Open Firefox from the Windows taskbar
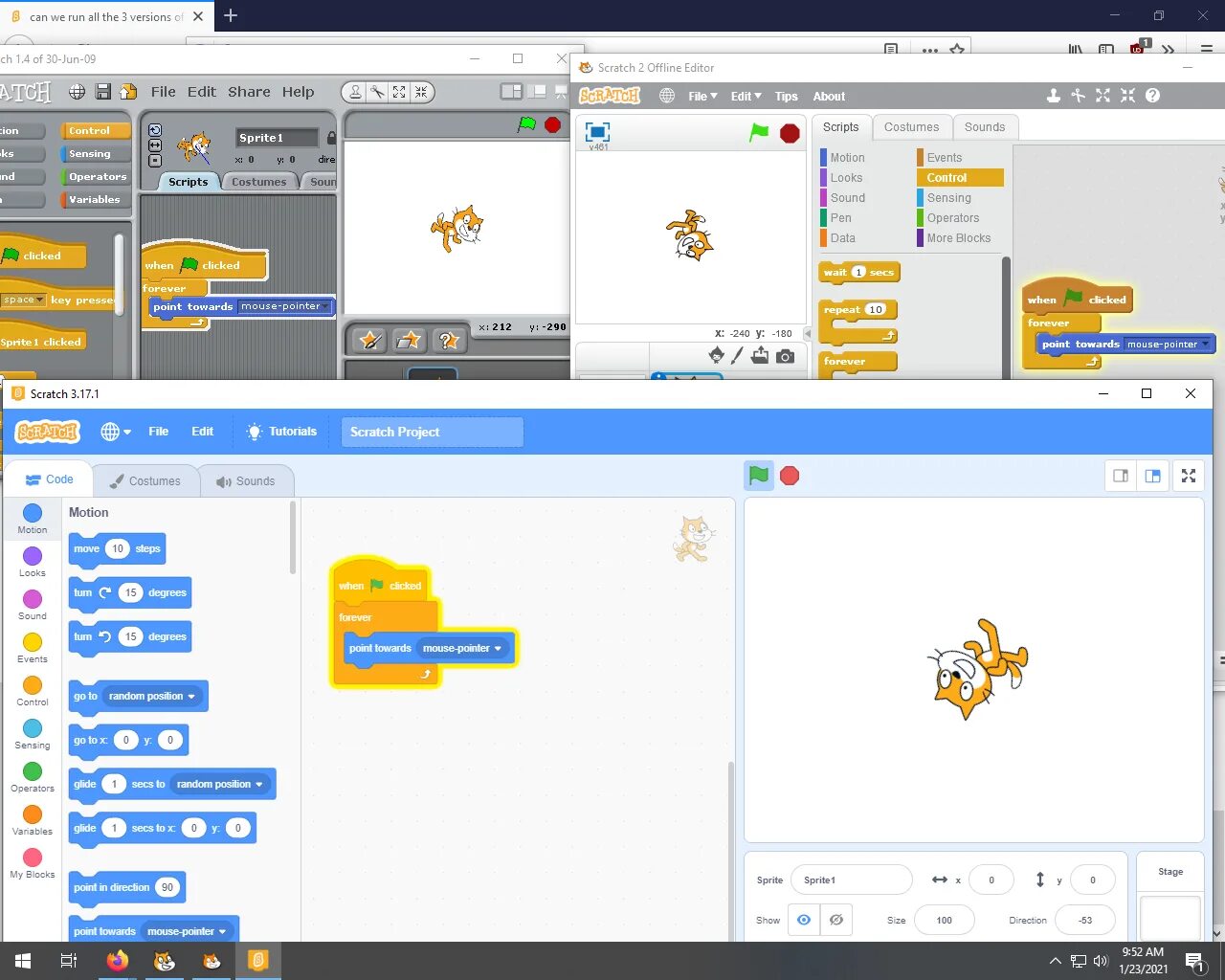This screenshot has width=1225, height=980. pos(118,960)
